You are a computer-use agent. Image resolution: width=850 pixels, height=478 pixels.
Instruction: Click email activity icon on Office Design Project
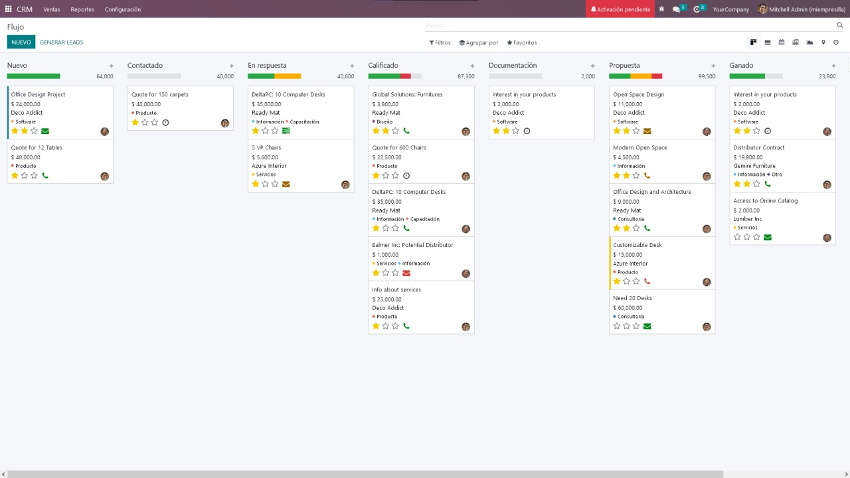[x=45, y=131]
